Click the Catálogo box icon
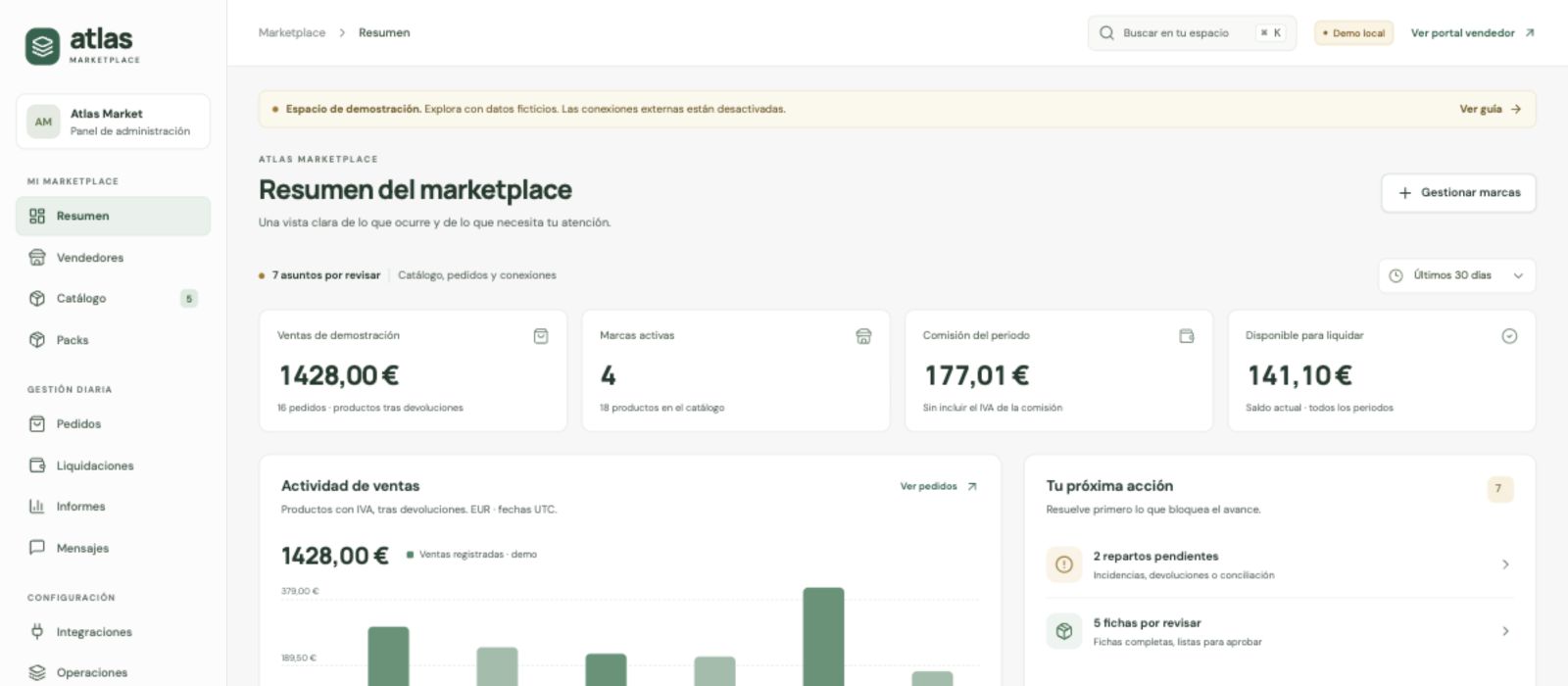Viewport: 1568px width, 686px height. coord(37,299)
